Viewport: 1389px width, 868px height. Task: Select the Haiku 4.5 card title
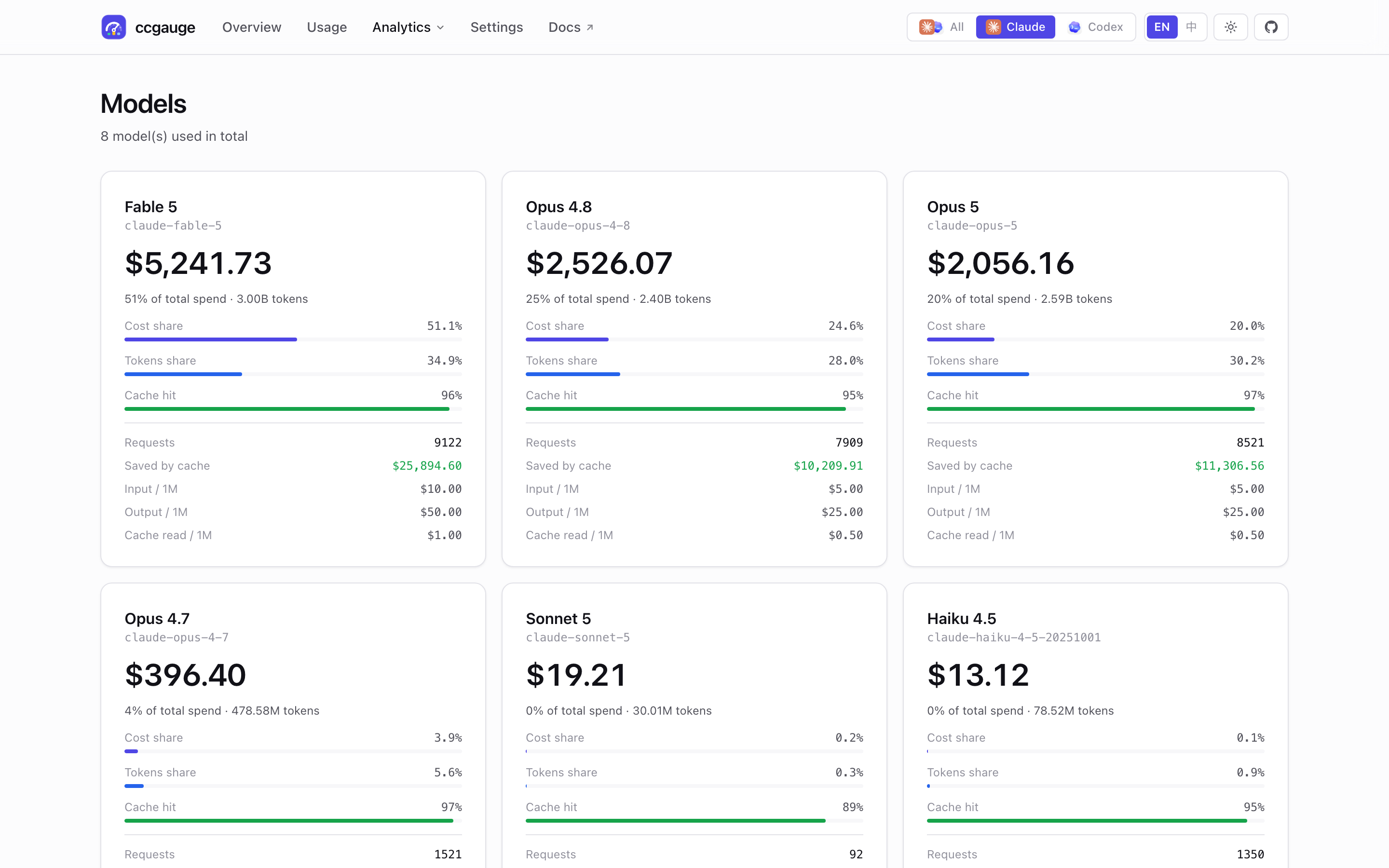961,618
